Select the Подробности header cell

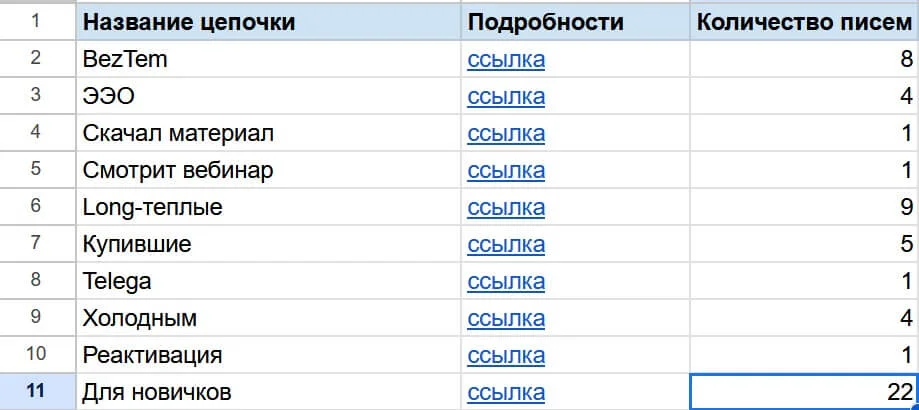(x=574, y=22)
